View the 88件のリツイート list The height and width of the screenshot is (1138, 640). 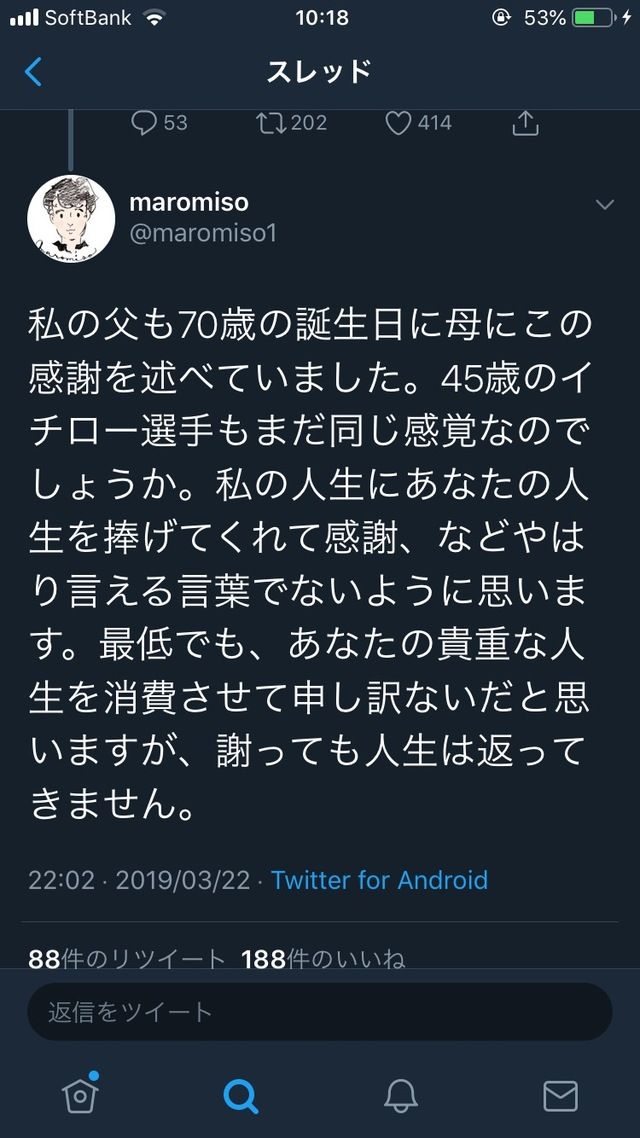(127, 959)
